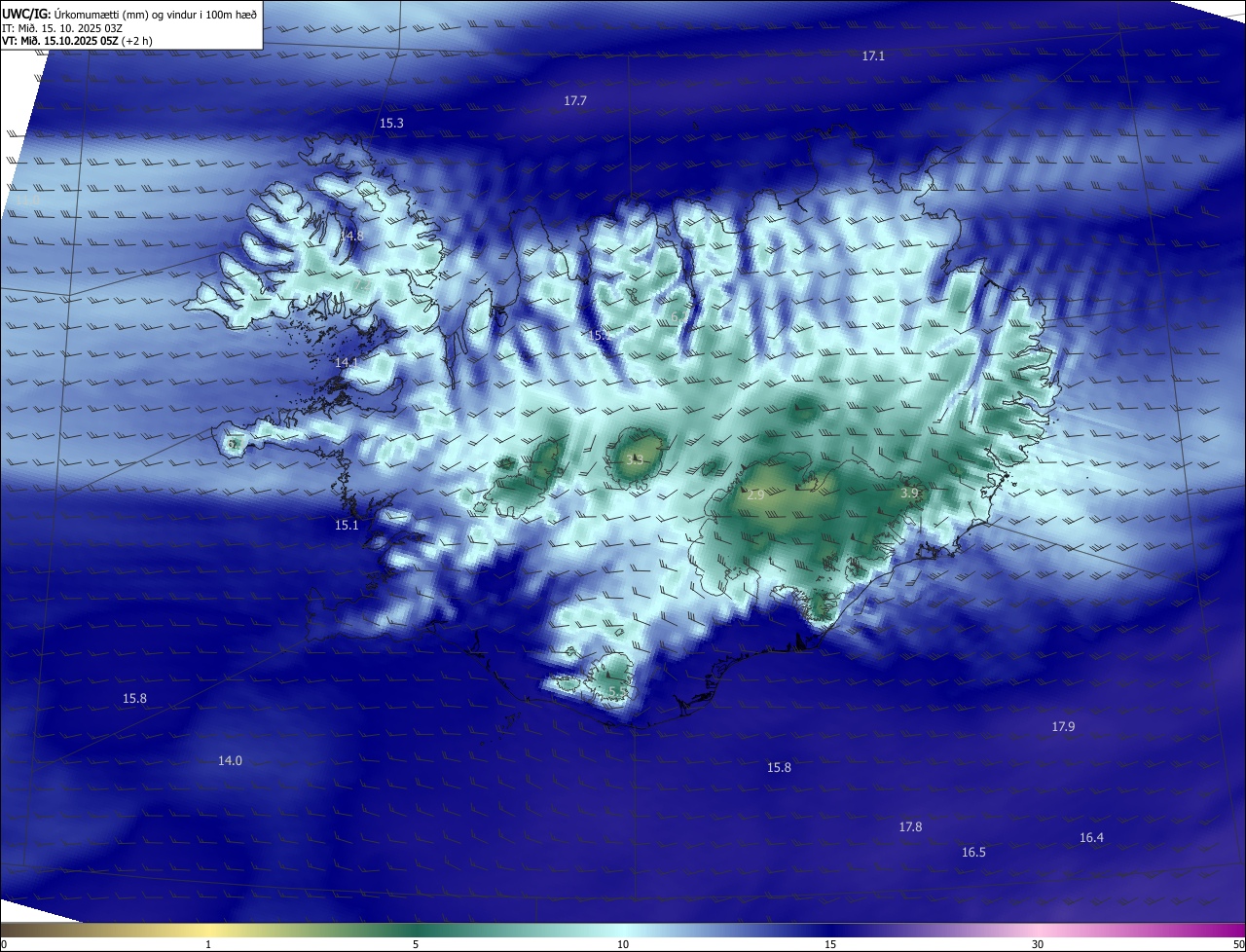Screen dimensions: 1246x952
Task: Click the 17.7 value on the map
Action: point(575,101)
